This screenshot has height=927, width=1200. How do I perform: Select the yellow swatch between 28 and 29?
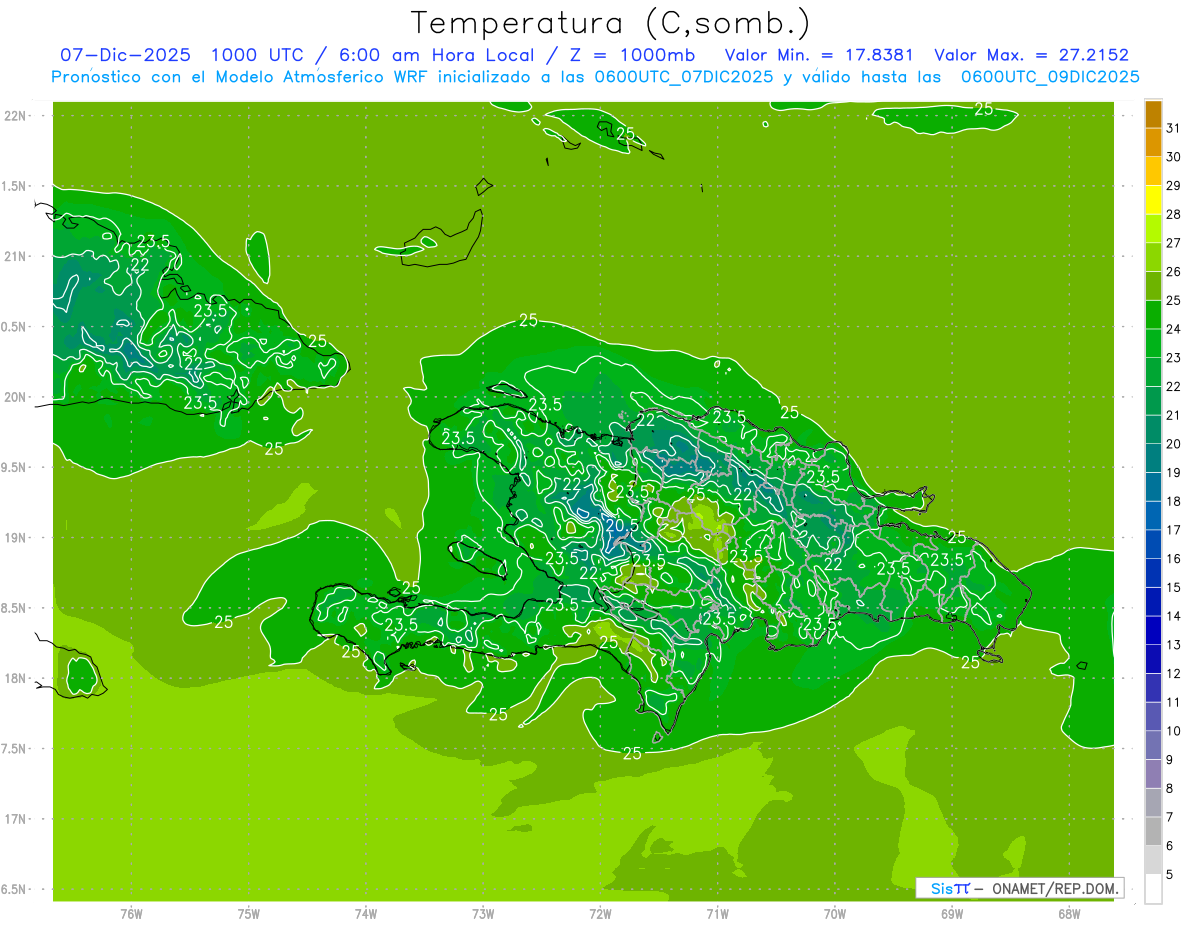pos(1153,200)
